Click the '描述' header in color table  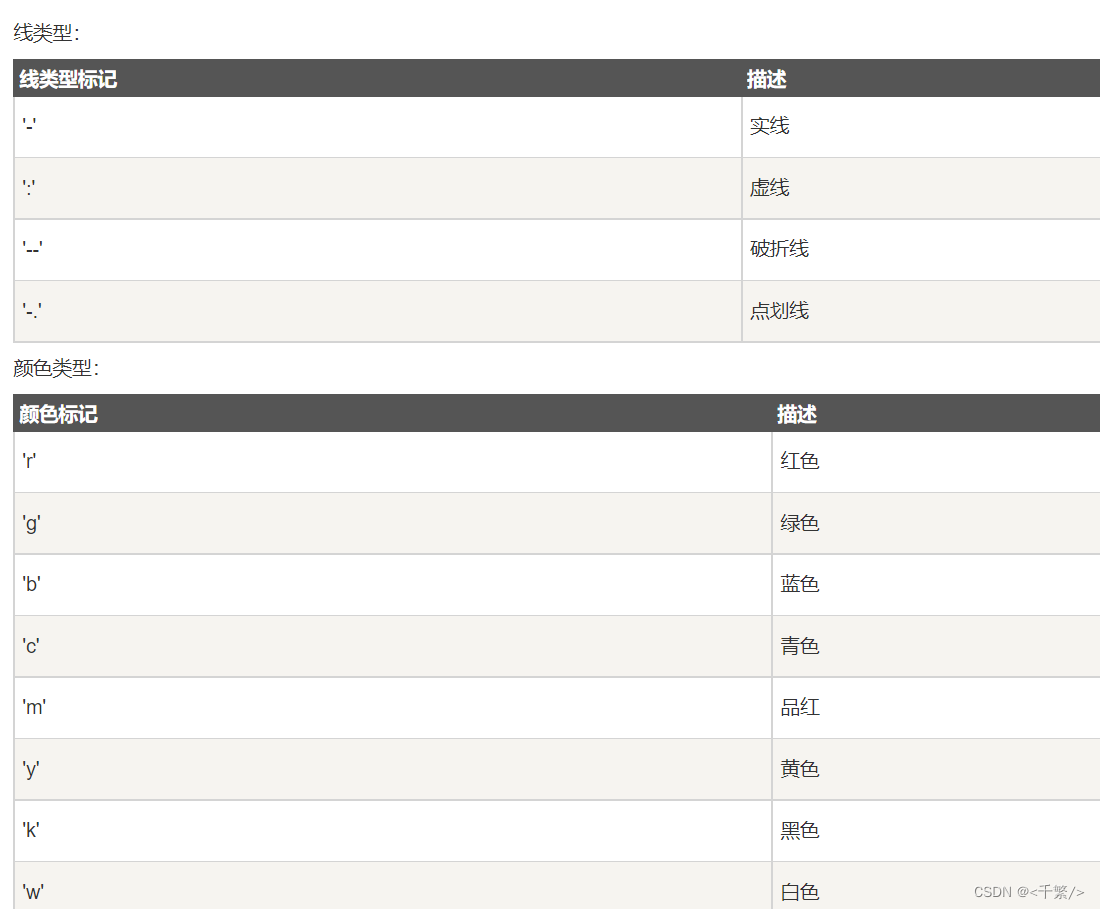796,414
